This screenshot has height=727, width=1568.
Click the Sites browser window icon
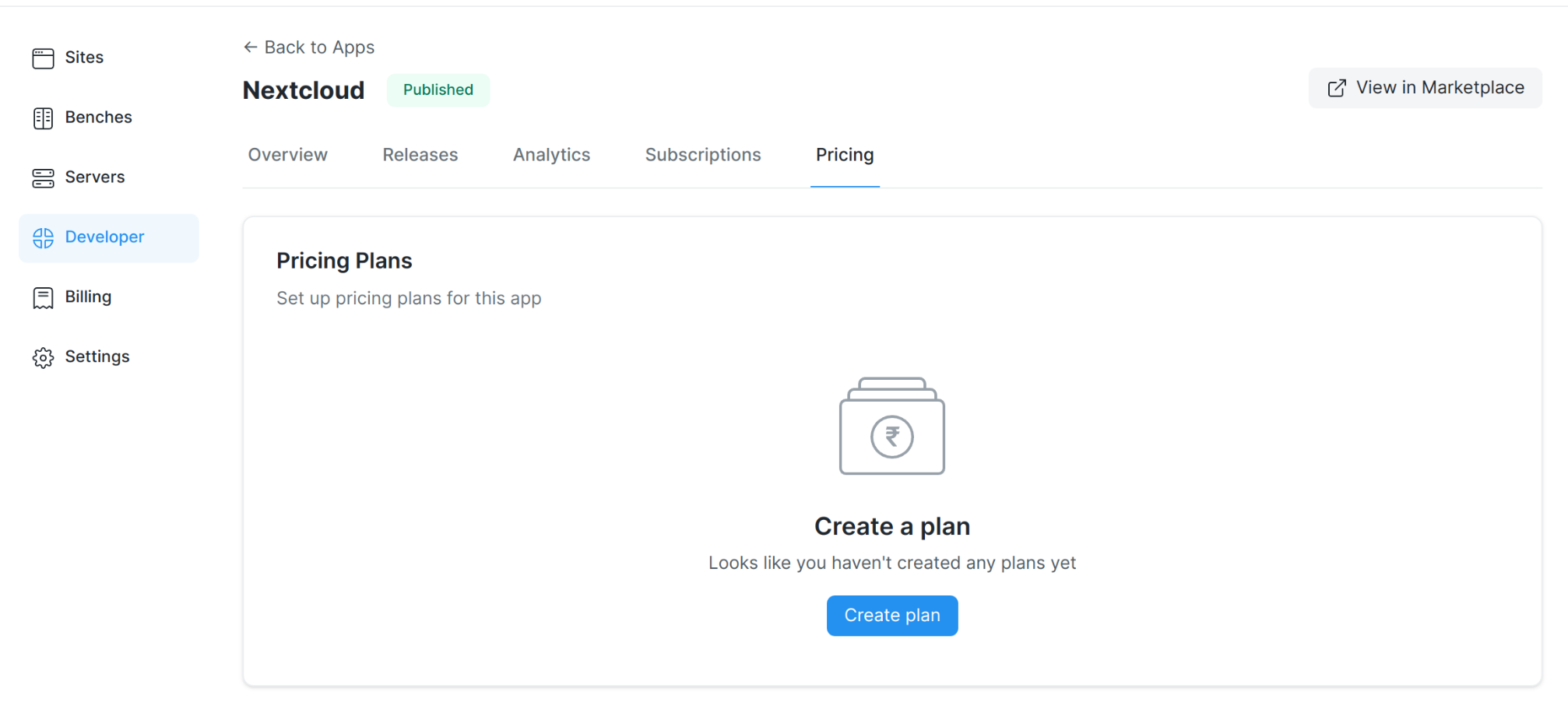[43, 58]
